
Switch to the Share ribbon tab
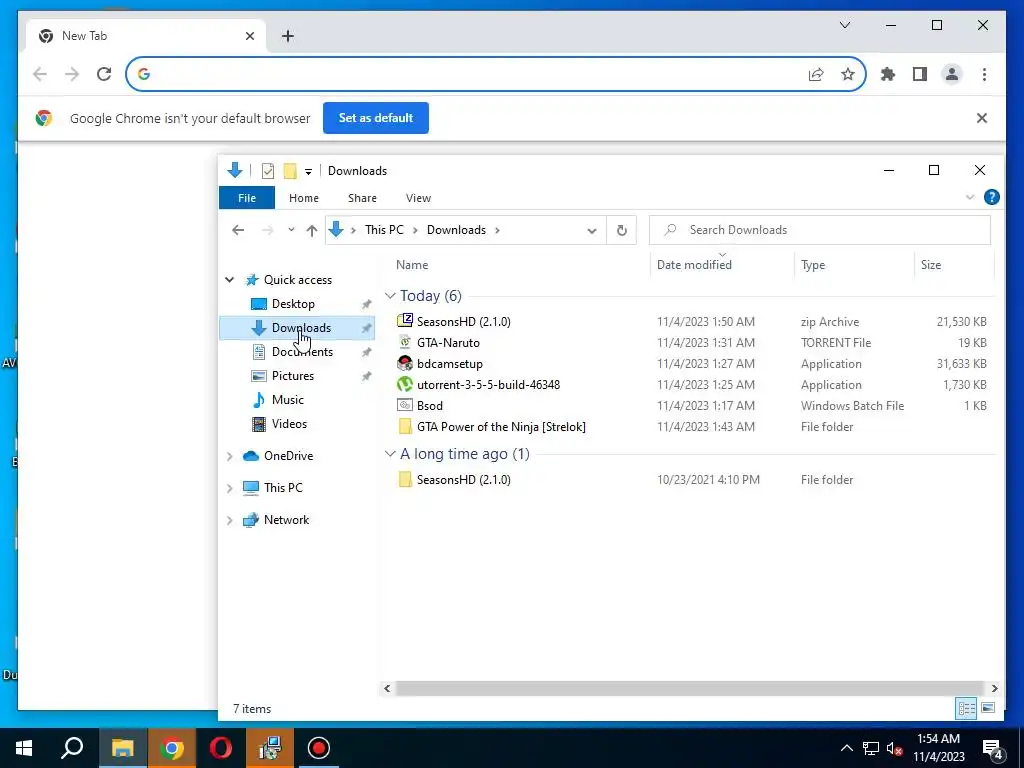click(x=362, y=198)
